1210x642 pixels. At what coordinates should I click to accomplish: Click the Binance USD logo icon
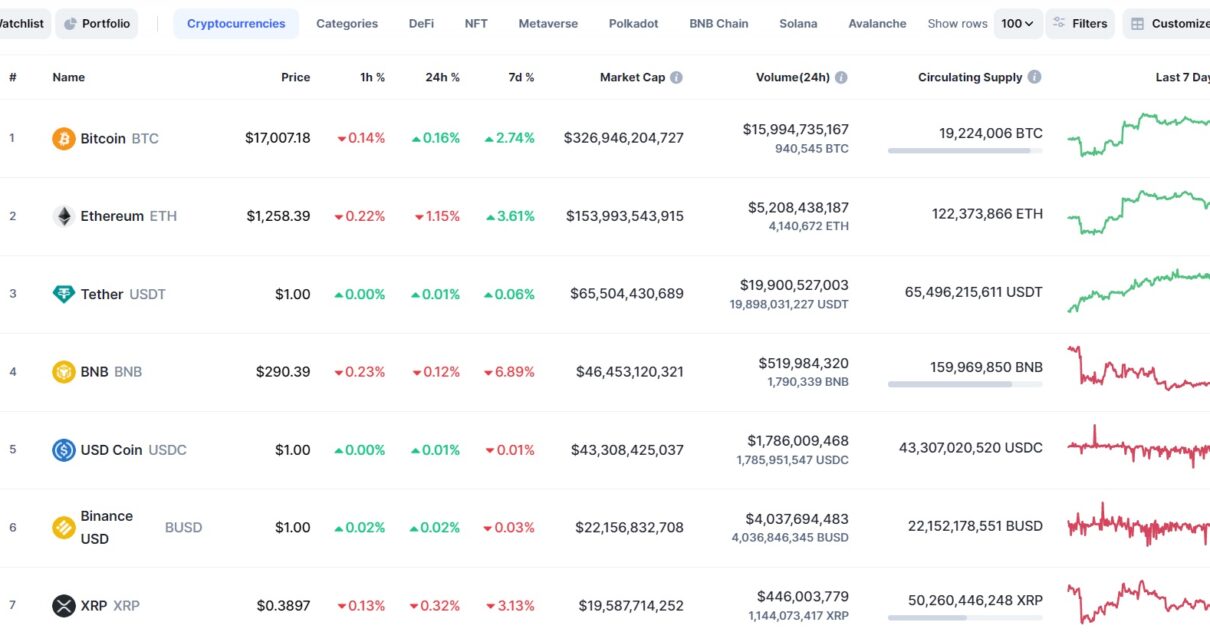pos(64,527)
